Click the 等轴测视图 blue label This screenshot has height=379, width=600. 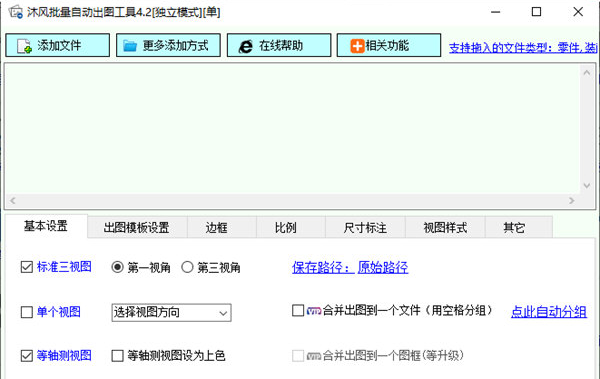pos(64,356)
